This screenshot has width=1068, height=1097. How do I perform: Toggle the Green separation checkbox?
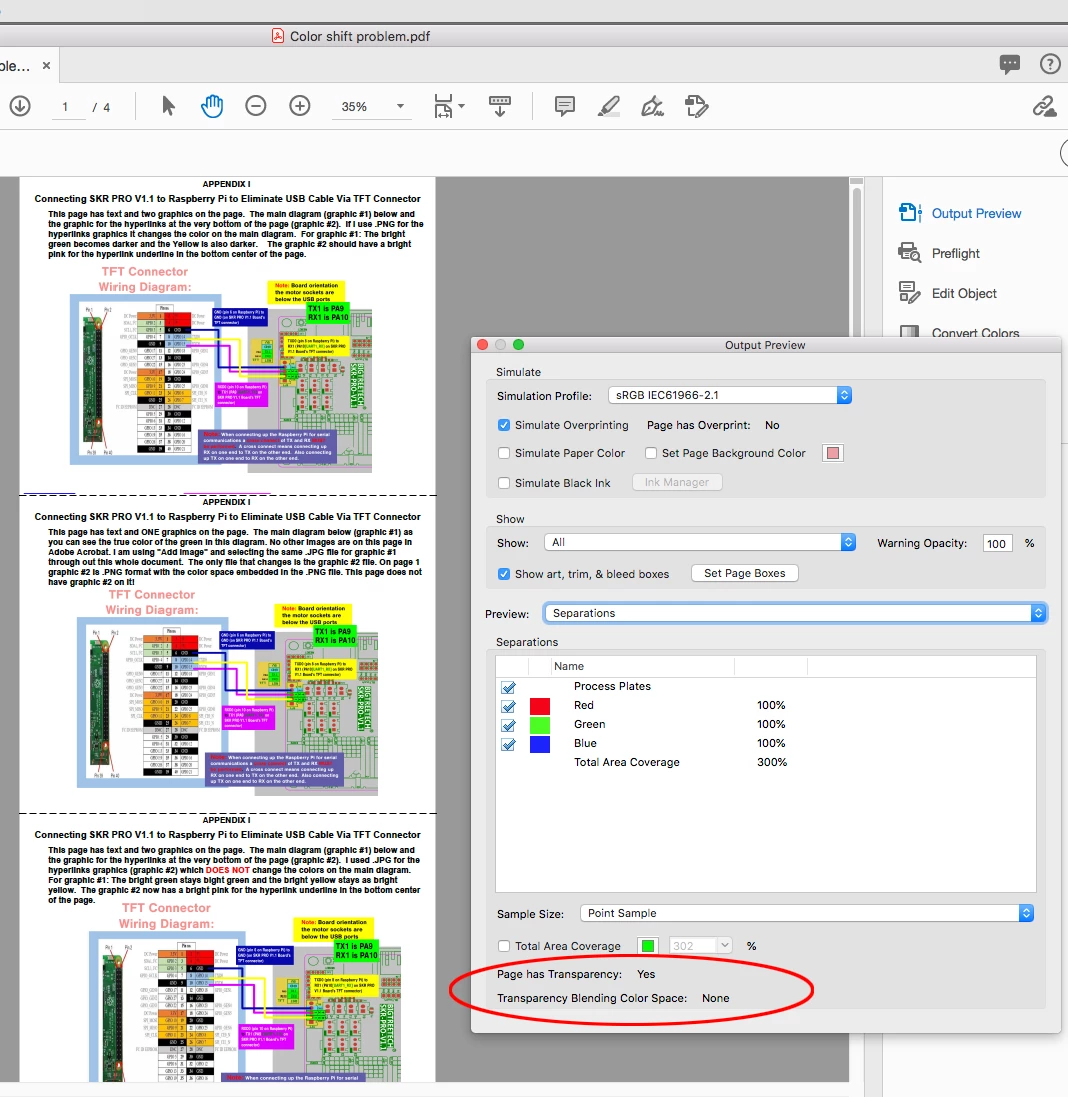point(508,725)
